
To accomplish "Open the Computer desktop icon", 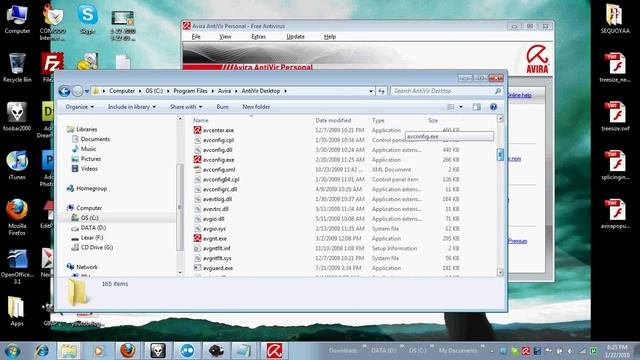I will click(17, 19).
